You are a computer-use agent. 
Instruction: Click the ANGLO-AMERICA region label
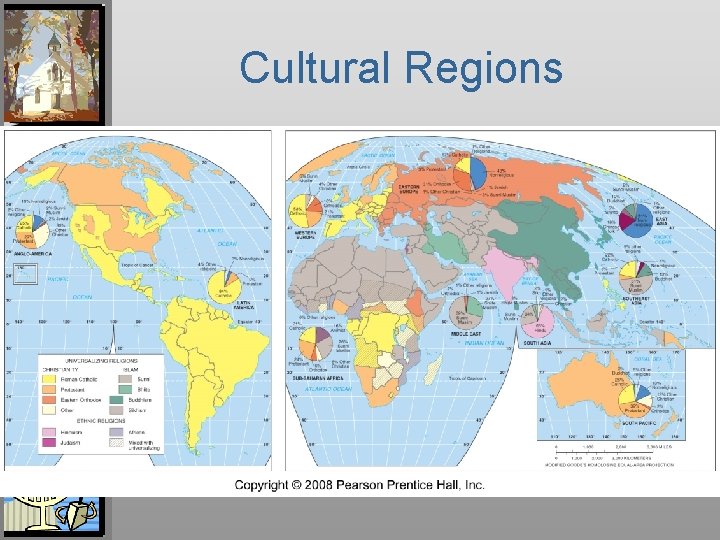pyautogui.click(x=33, y=253)
